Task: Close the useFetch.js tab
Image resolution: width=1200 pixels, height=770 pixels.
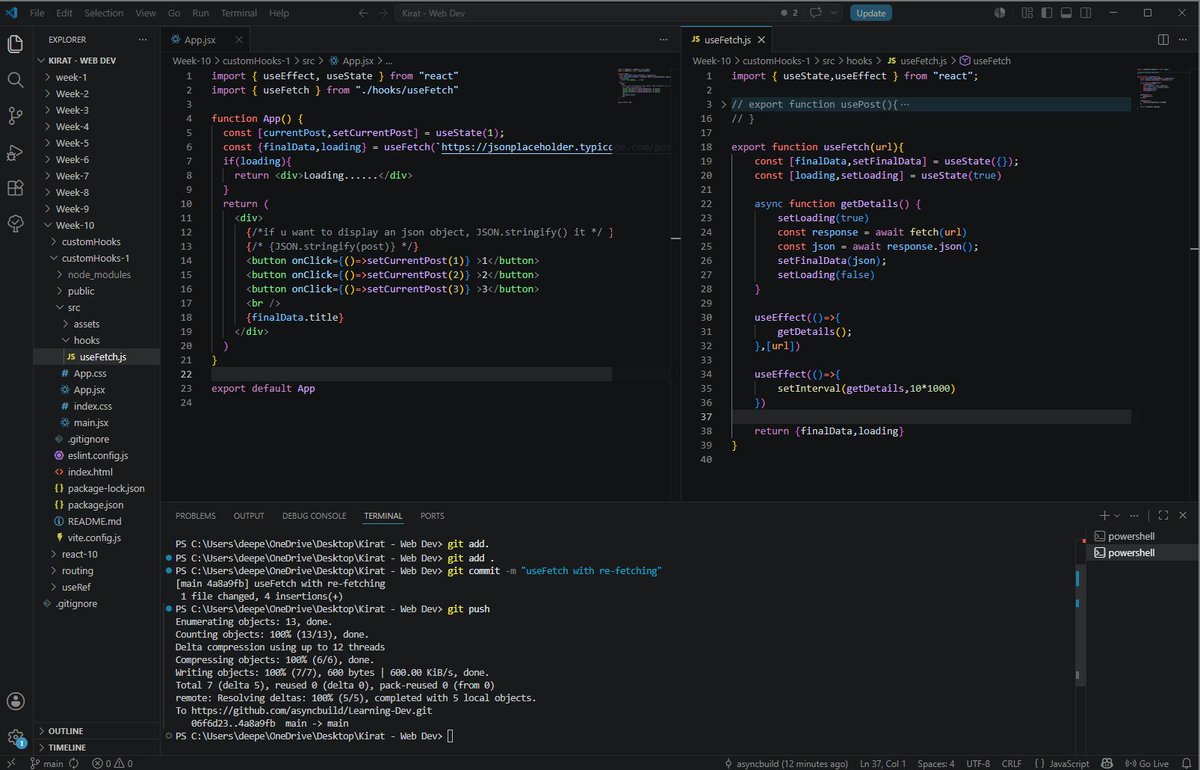Action: (x=761, y=40)
